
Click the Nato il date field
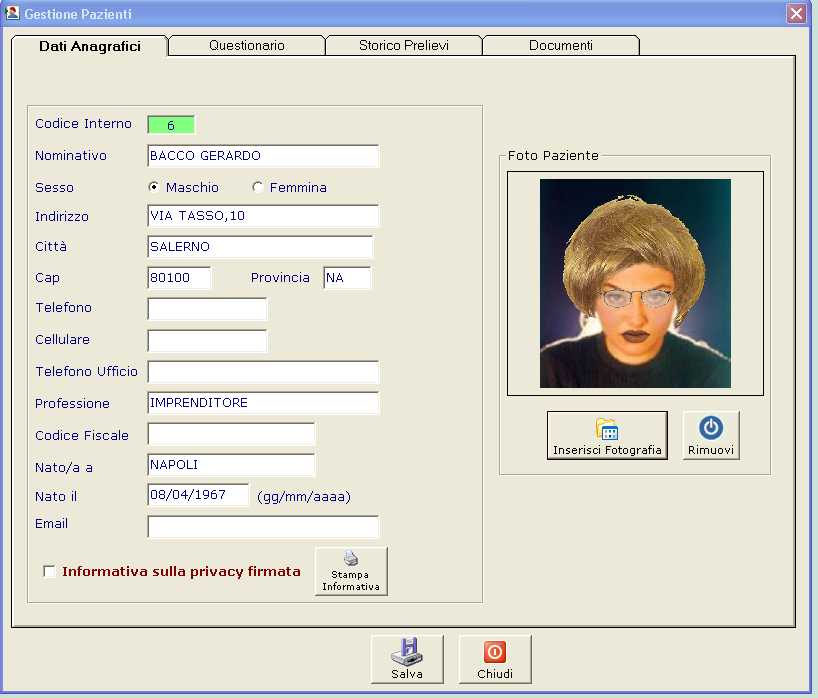coord(198,495)
